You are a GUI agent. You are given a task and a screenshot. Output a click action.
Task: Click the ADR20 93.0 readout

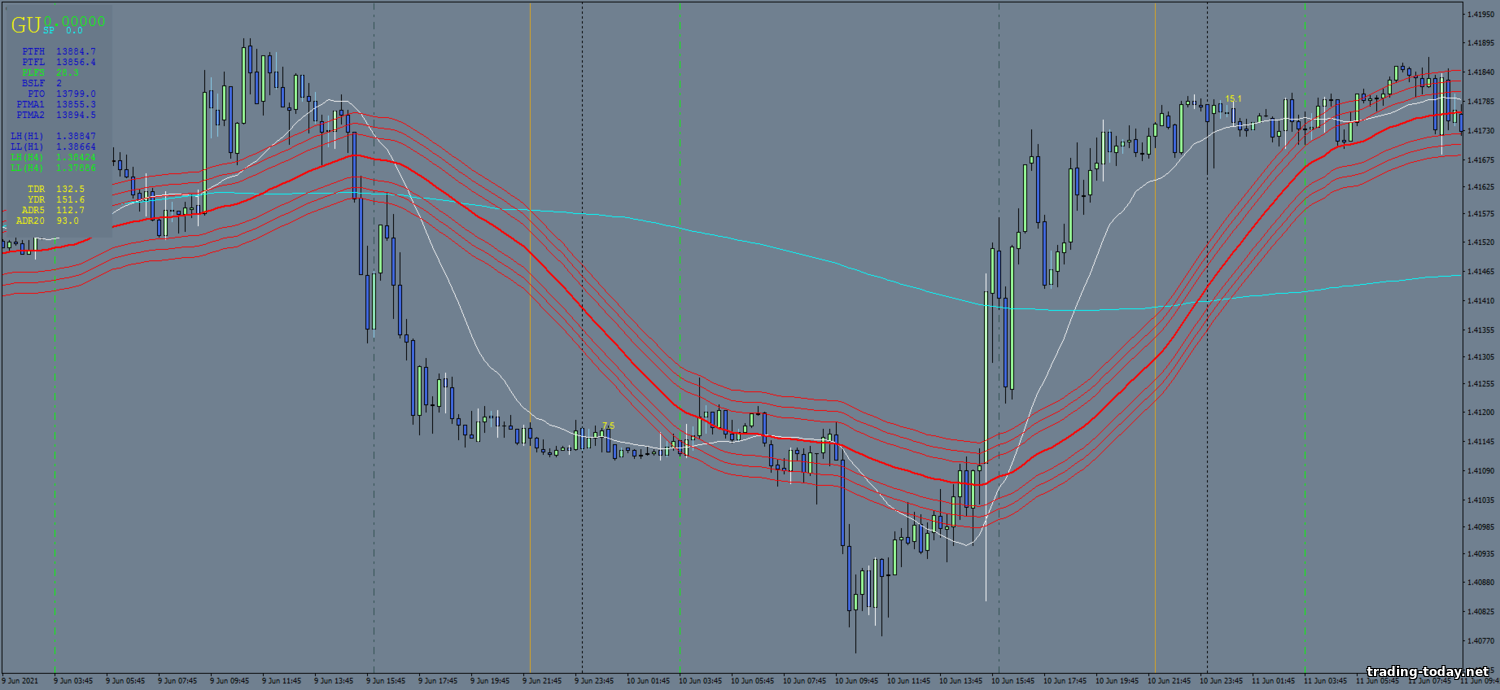point(48,221)
